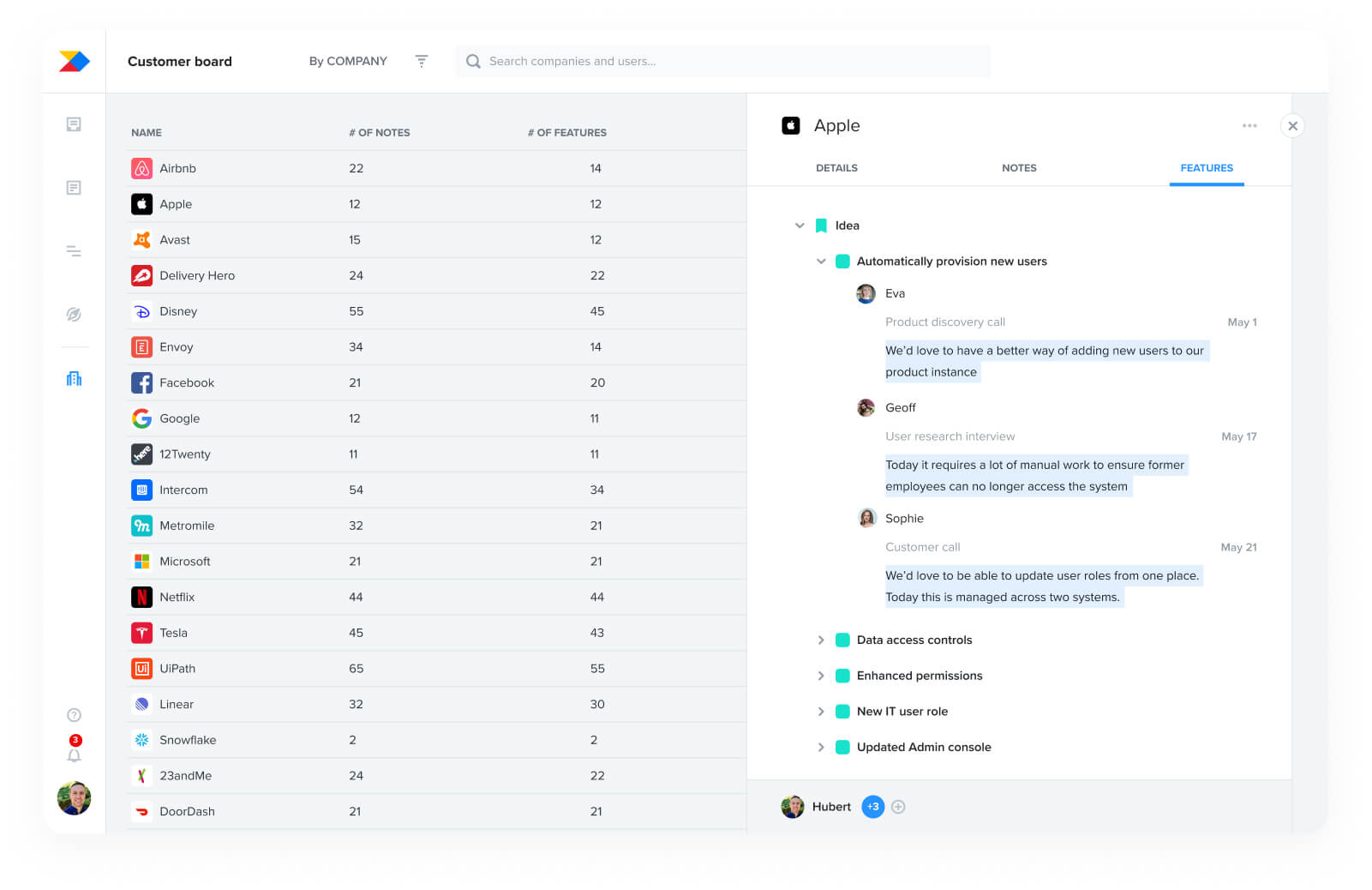Open the notifications bell icon

74,755
